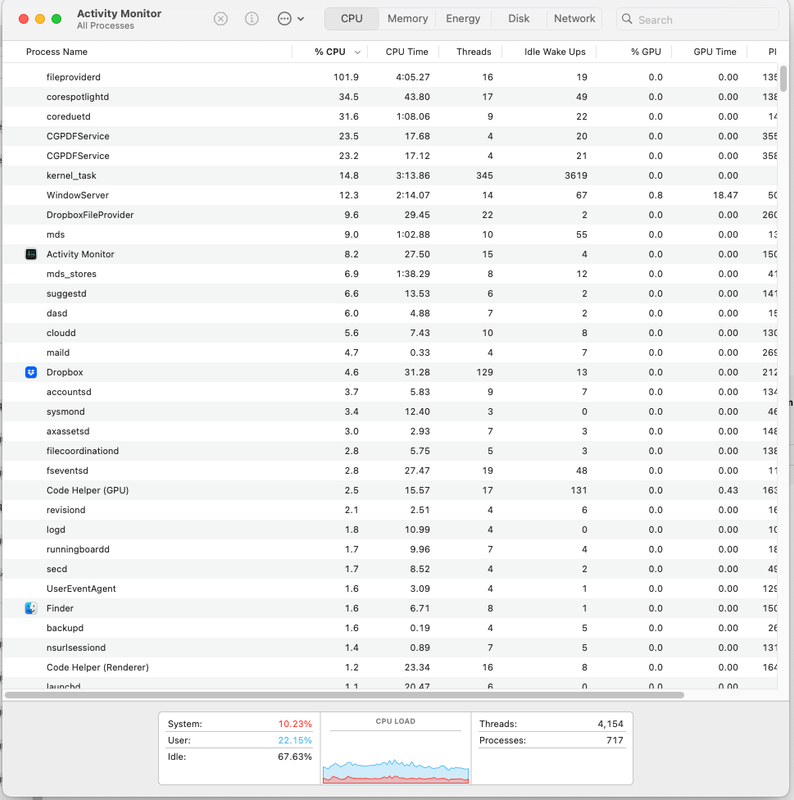
Task: Sort by the % GPU column header
Action: (646, 52)
